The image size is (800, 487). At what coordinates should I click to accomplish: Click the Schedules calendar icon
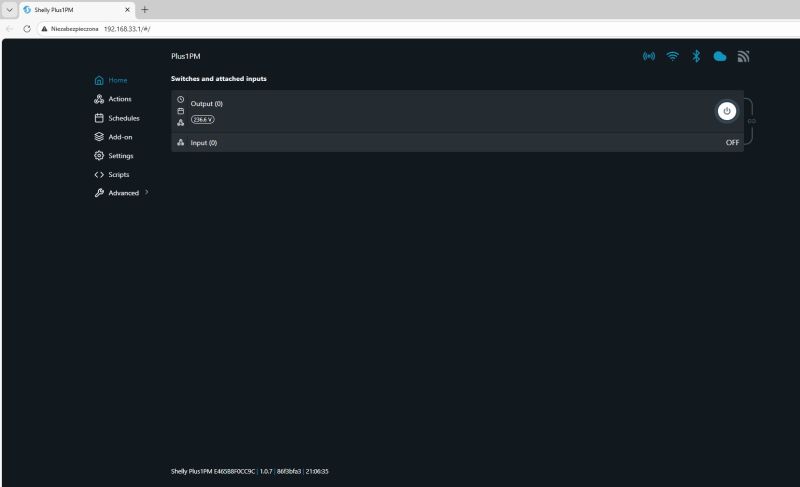(x=99, y=118)
